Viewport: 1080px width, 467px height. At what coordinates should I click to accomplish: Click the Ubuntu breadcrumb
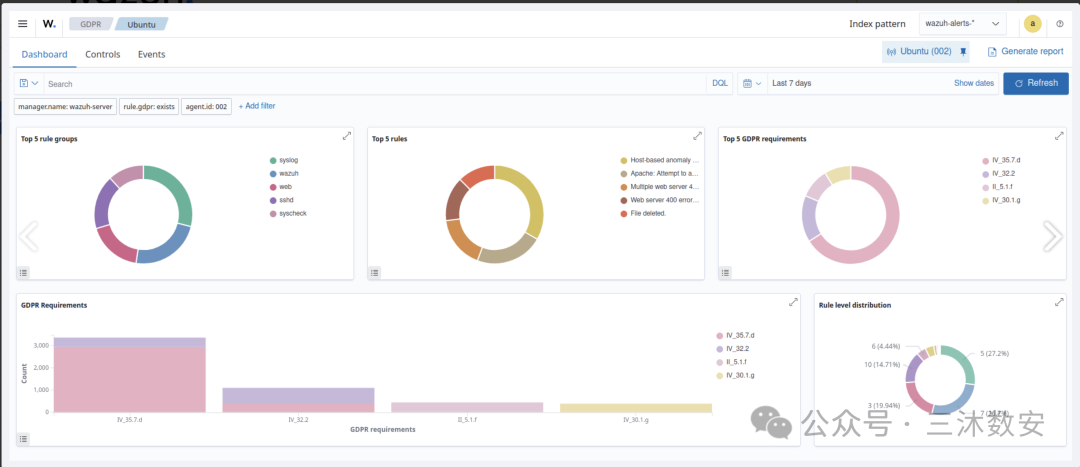point(141,24)
